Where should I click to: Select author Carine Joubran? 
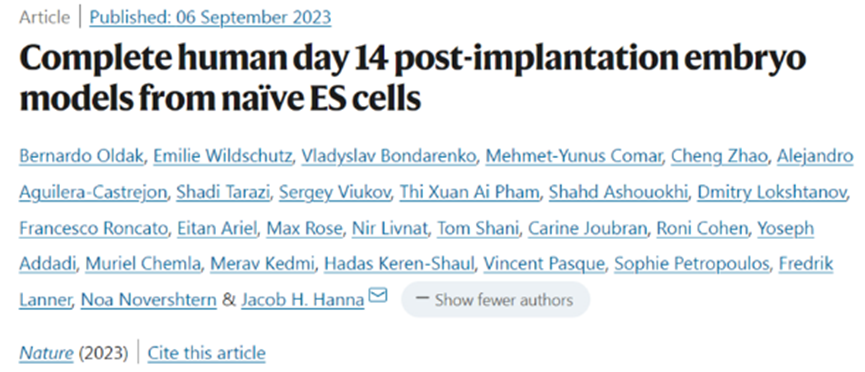coord(588,228)
